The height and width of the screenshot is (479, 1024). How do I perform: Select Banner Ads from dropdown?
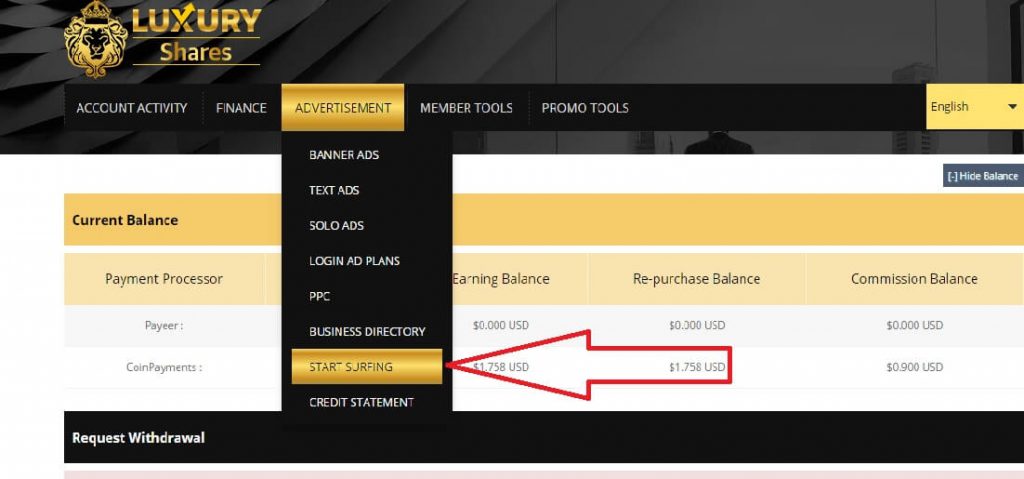[x=344, y=155]
